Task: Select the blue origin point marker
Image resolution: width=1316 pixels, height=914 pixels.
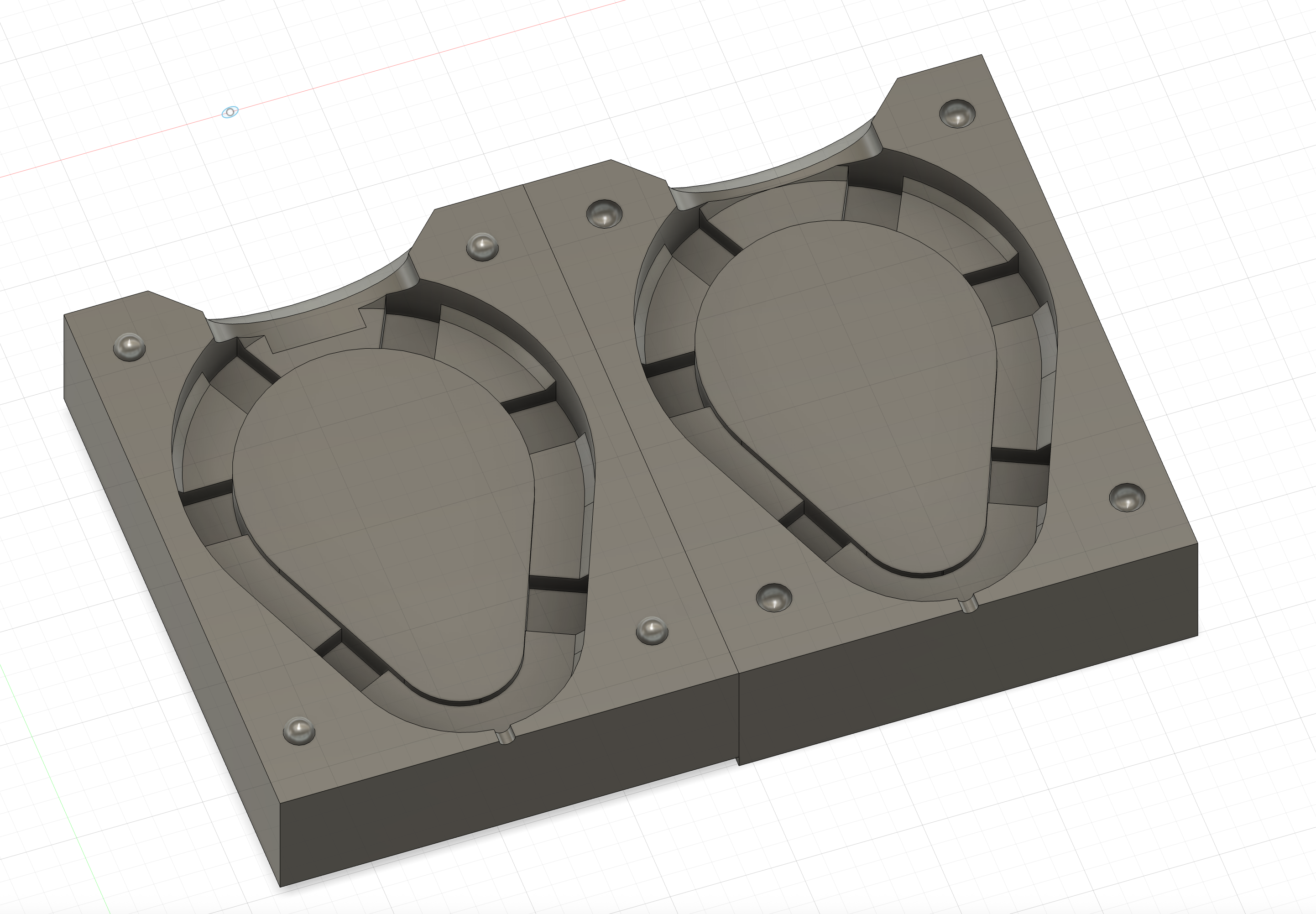Action: coord(230,112)
